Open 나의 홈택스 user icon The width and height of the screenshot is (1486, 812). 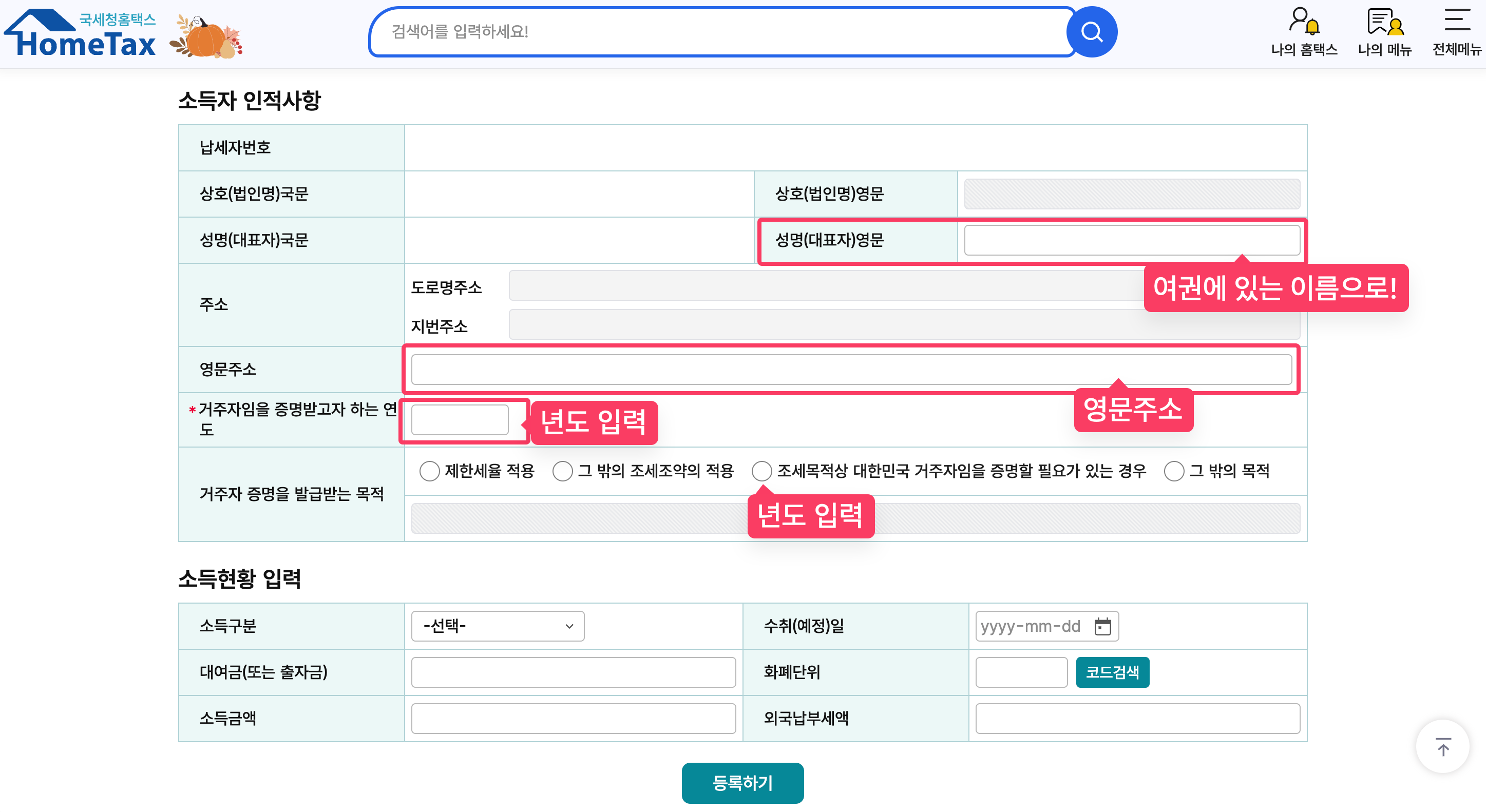tap(1303, 32)
